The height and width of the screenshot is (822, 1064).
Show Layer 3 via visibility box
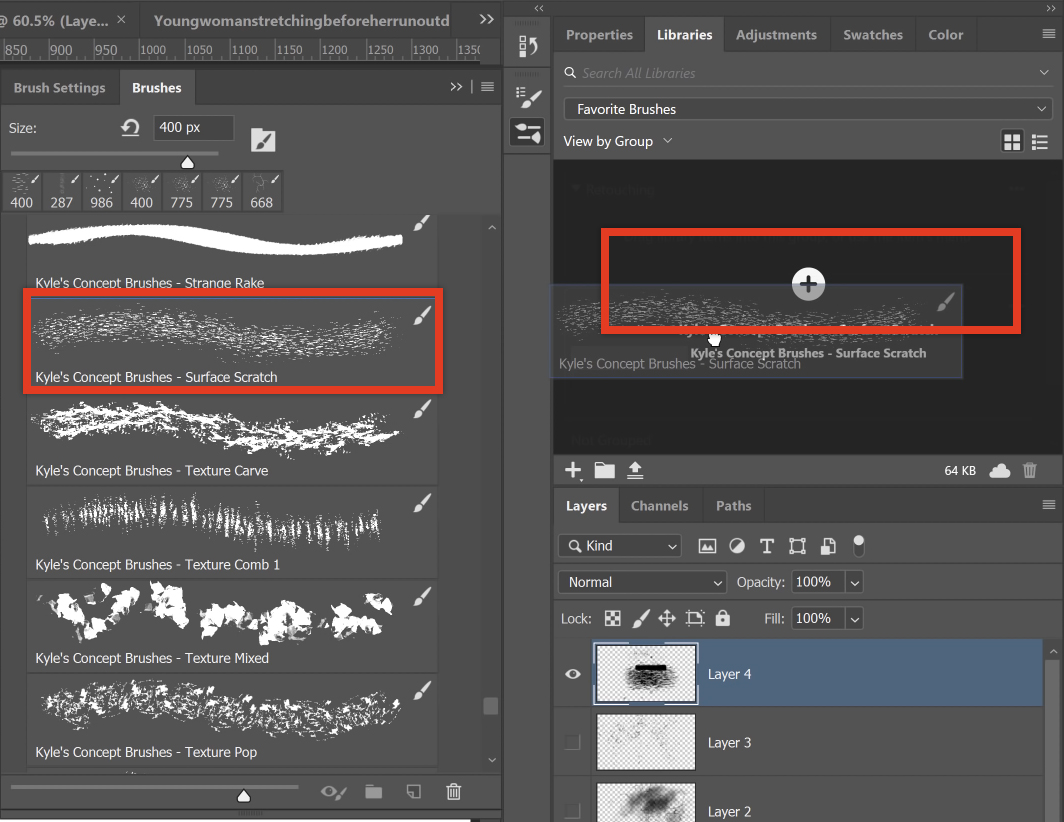[572, 742]
